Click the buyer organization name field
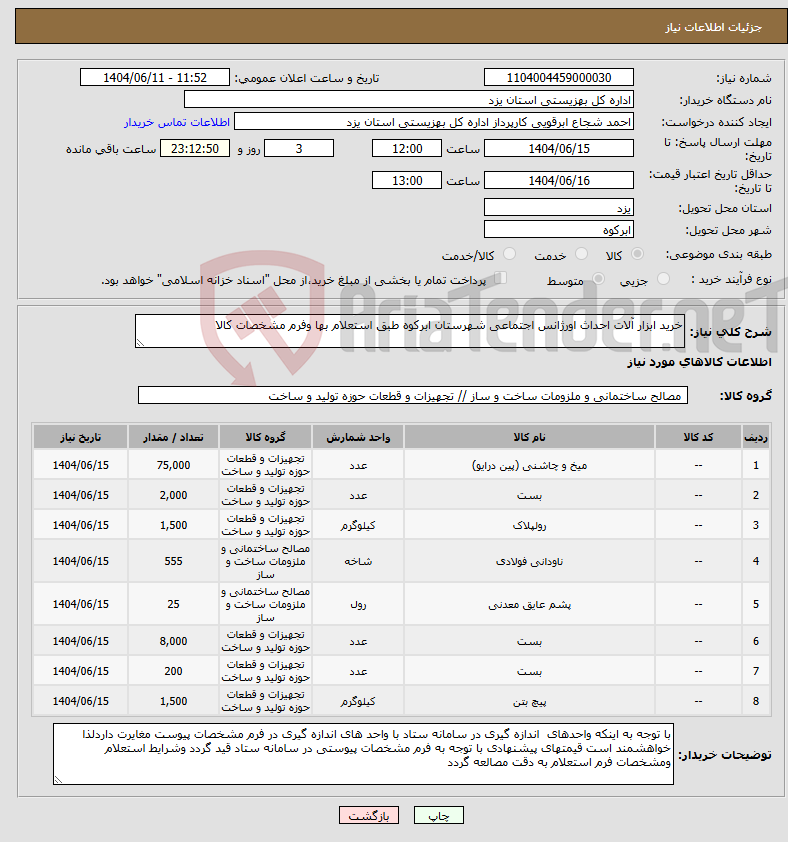The image size is (788, 842). click(x=409, y=100)
